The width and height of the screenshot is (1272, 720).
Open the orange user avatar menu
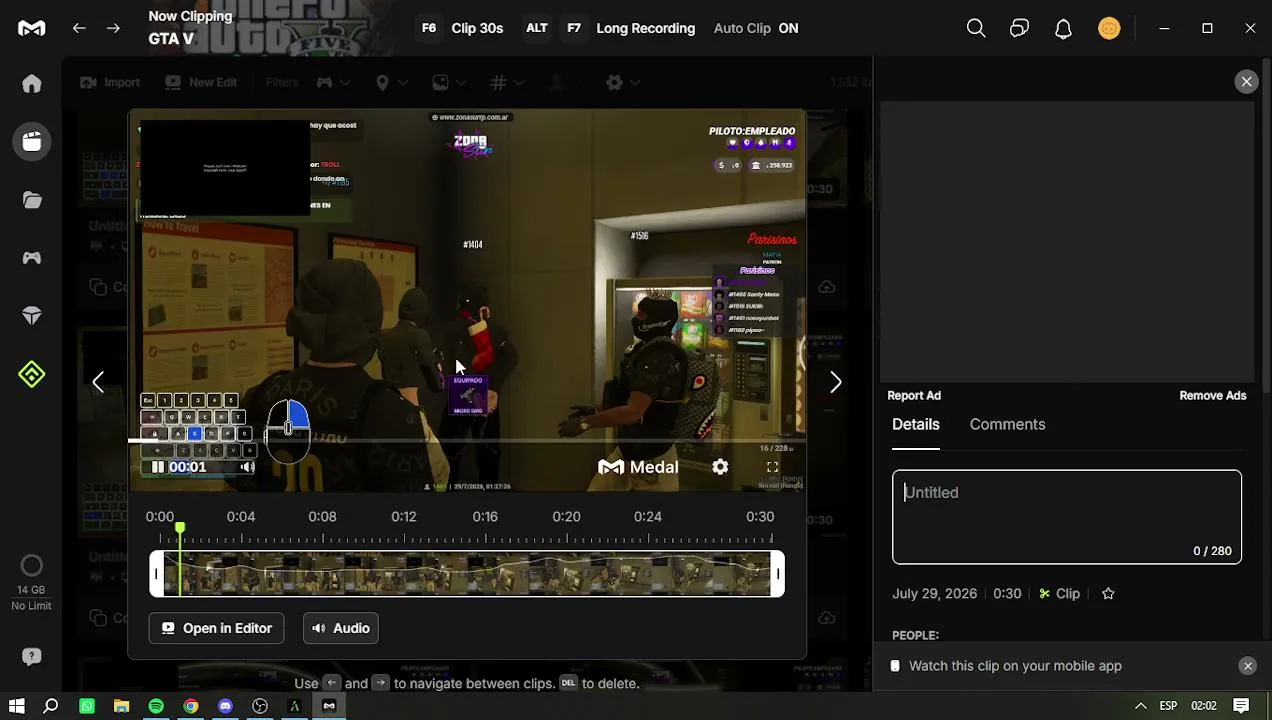pos(1109,28)
